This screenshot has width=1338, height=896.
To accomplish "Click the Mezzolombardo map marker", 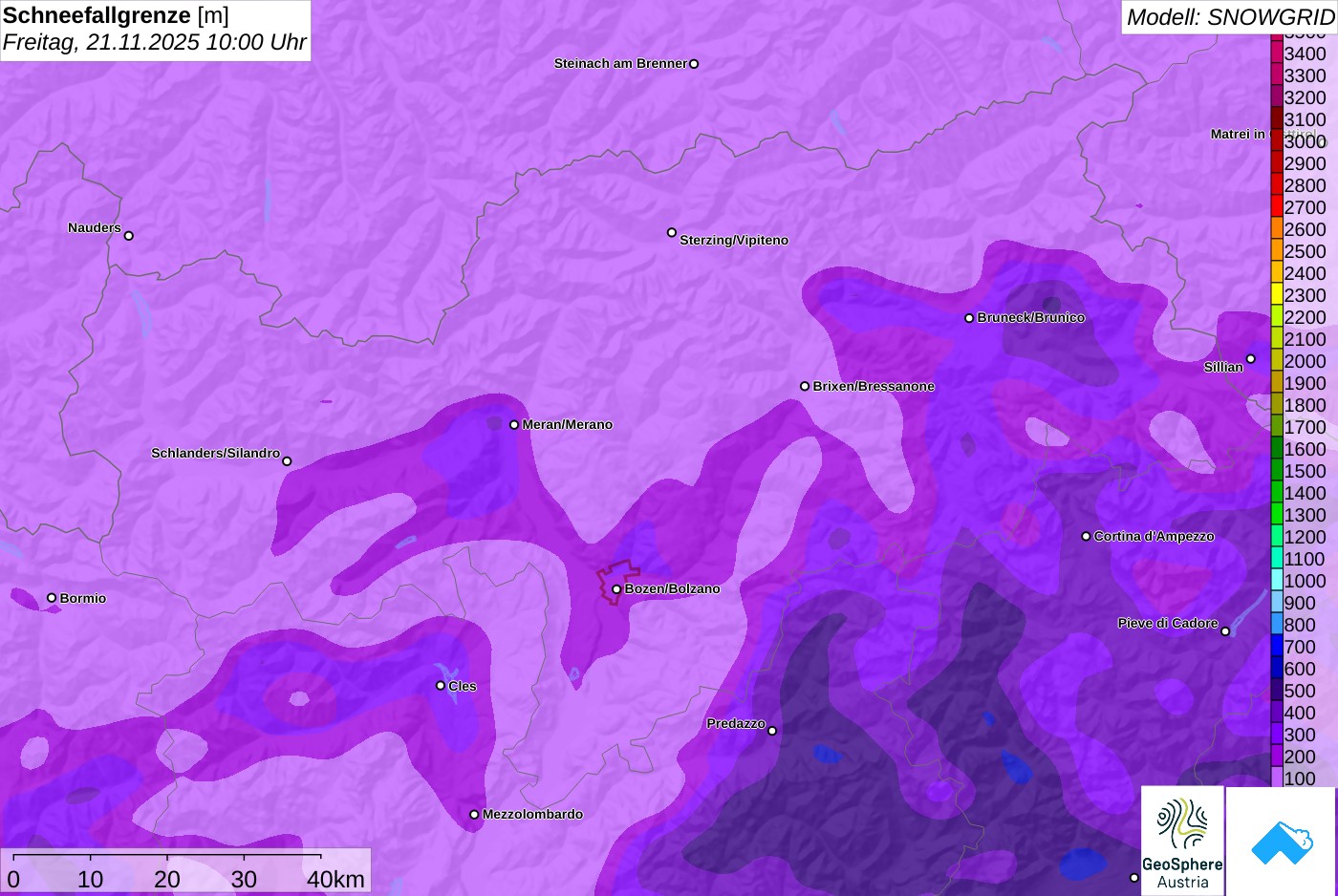I will [x=474, y=815].
